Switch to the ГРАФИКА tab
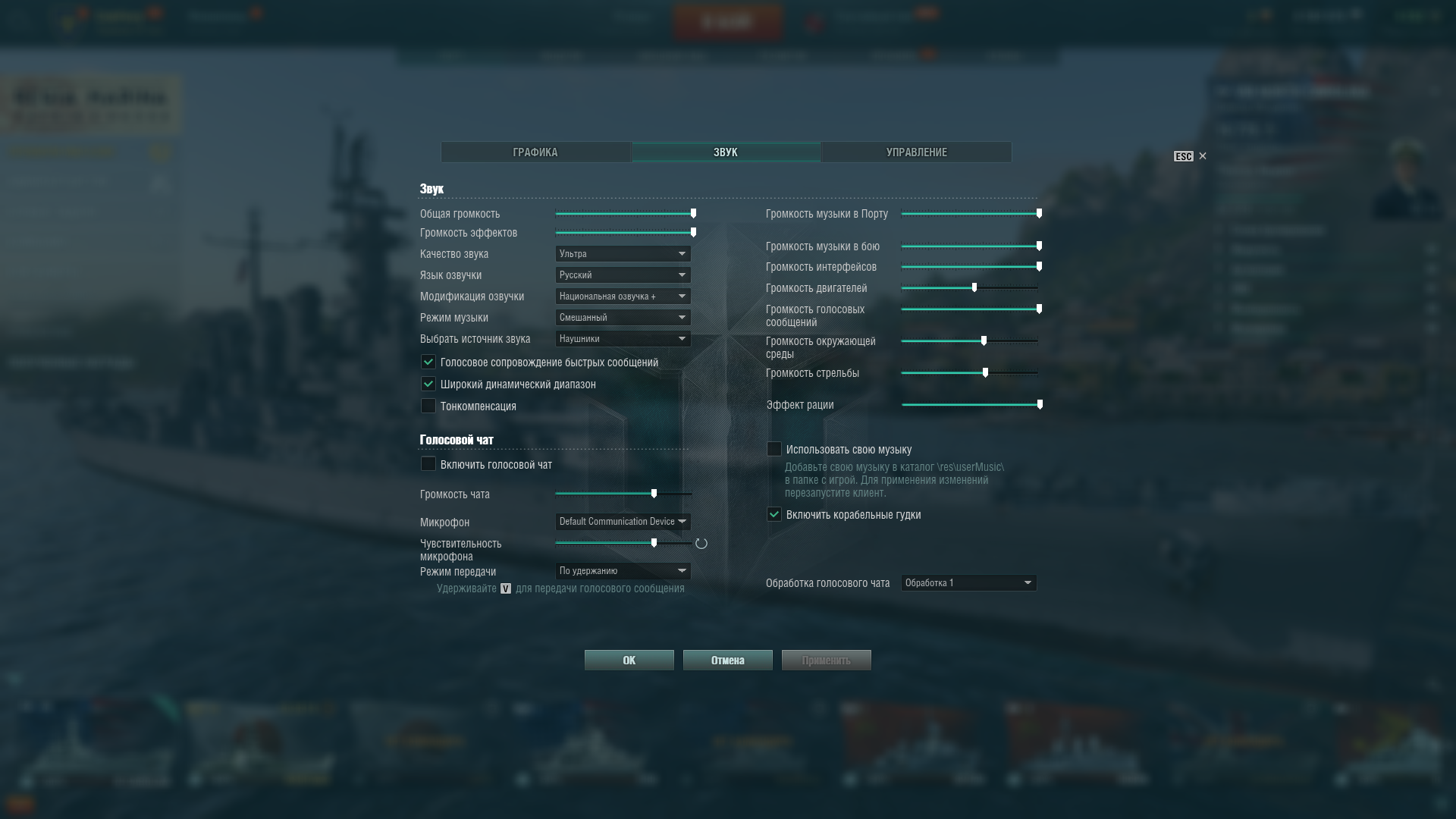The width and height of the screenshot is (1456, 819). [x=535, y=152]
